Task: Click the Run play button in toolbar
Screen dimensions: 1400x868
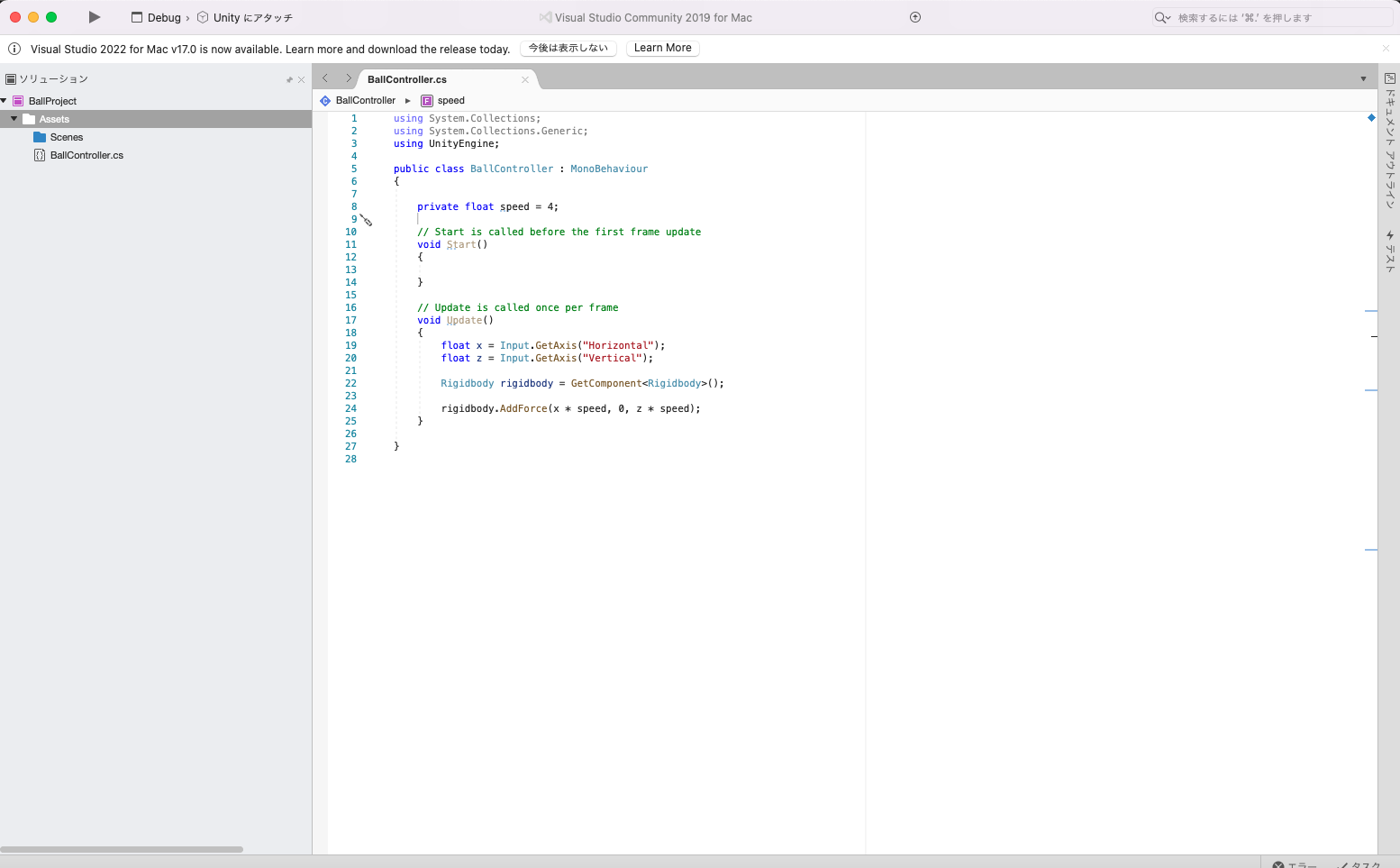Action: [x=95, y=17]
